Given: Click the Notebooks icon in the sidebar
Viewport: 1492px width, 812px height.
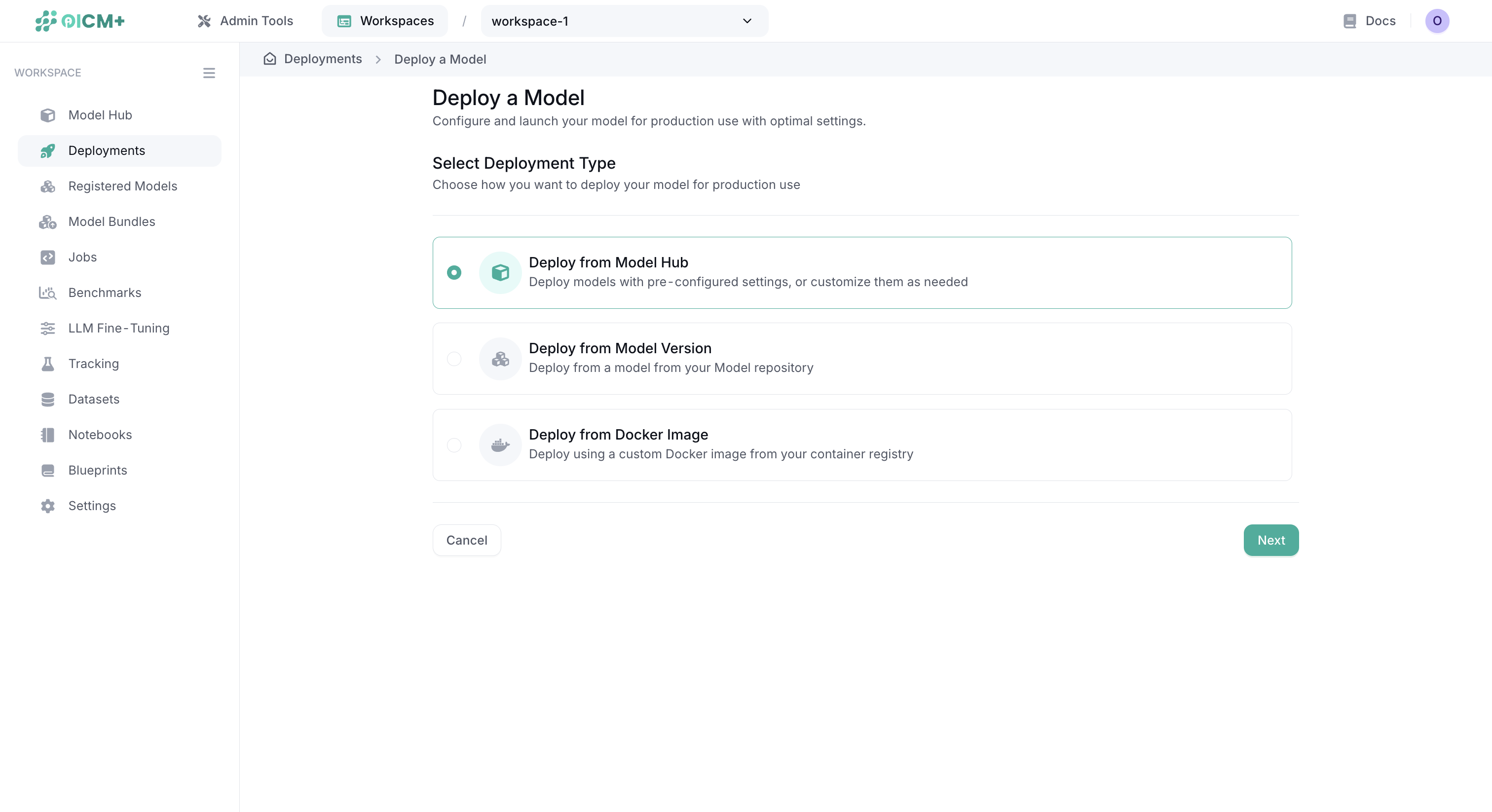Looking at the screenshot, I should tap(47, 435).
